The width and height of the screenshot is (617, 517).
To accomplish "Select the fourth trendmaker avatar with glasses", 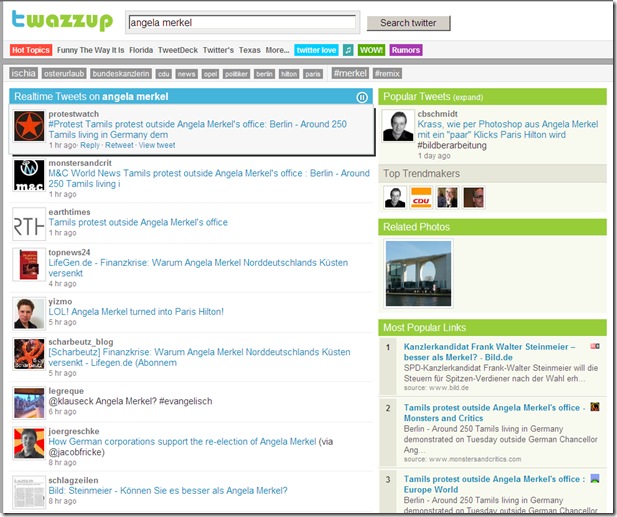I will tap(473, 198).
